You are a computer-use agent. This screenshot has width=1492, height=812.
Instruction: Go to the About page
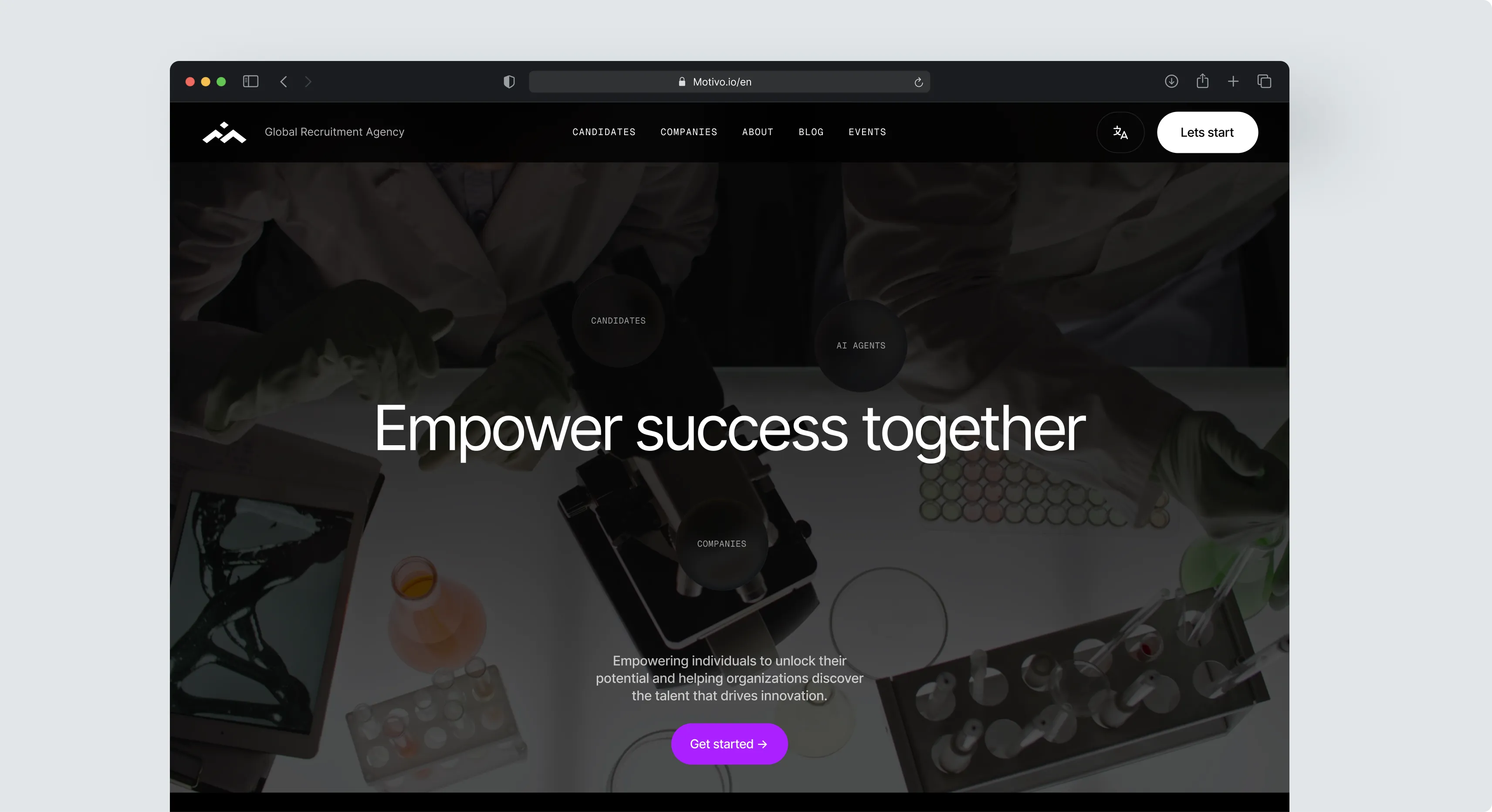pos(758,132)
